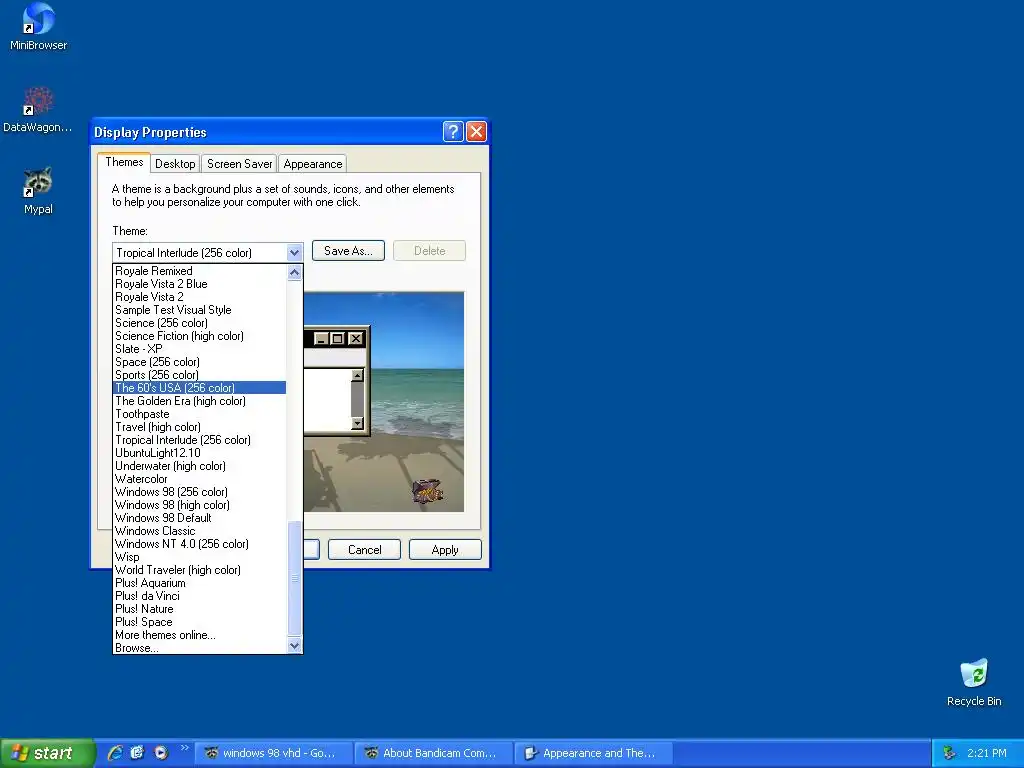Pick the Sample Test Visual Style entry

click(200, 310)
